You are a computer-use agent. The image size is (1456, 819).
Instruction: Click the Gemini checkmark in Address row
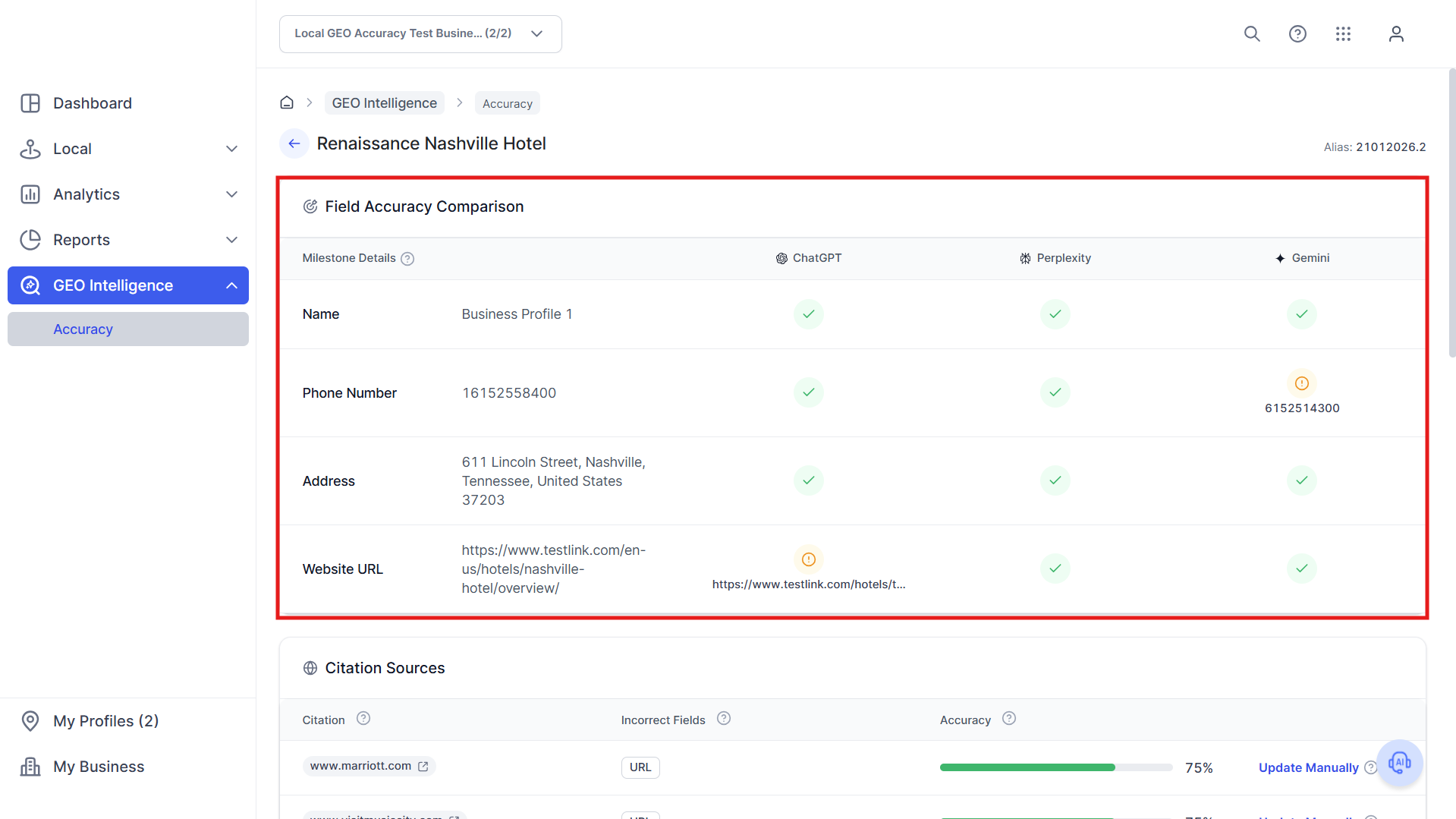[x=1302, y=480]
